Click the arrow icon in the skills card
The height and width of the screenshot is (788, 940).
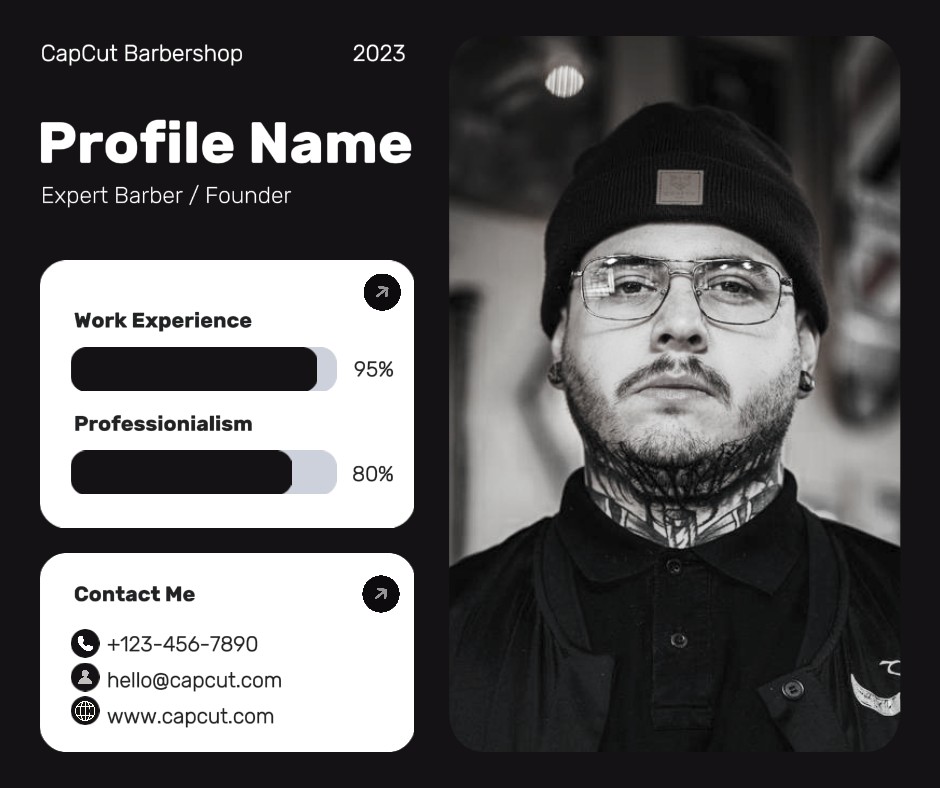[x=382, y=292]
